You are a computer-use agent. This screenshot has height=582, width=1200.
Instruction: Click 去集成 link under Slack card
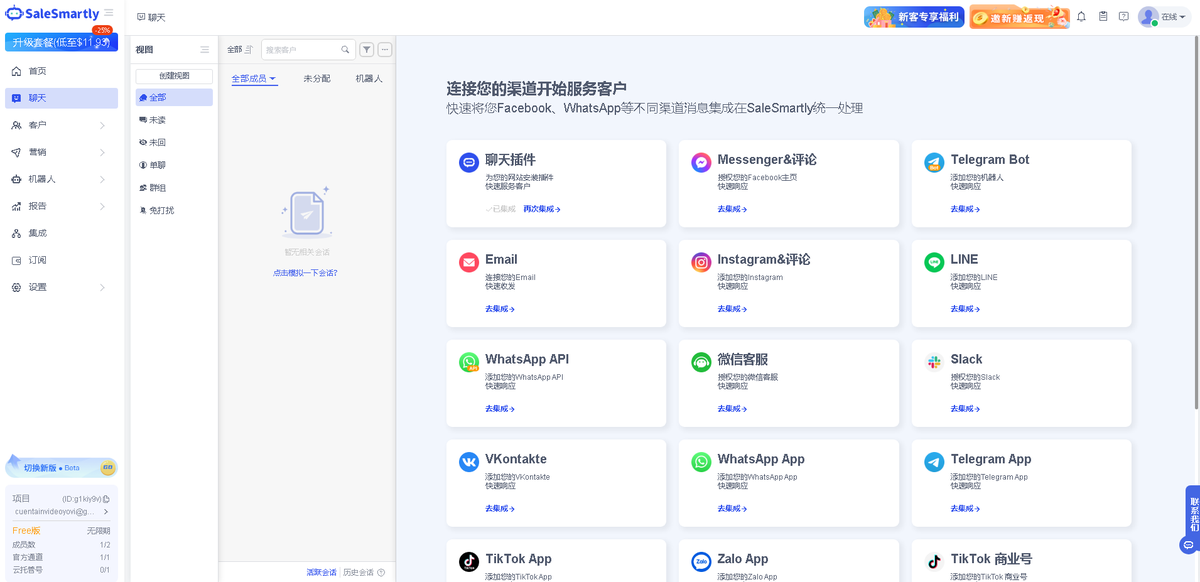(x=966, y=409)
